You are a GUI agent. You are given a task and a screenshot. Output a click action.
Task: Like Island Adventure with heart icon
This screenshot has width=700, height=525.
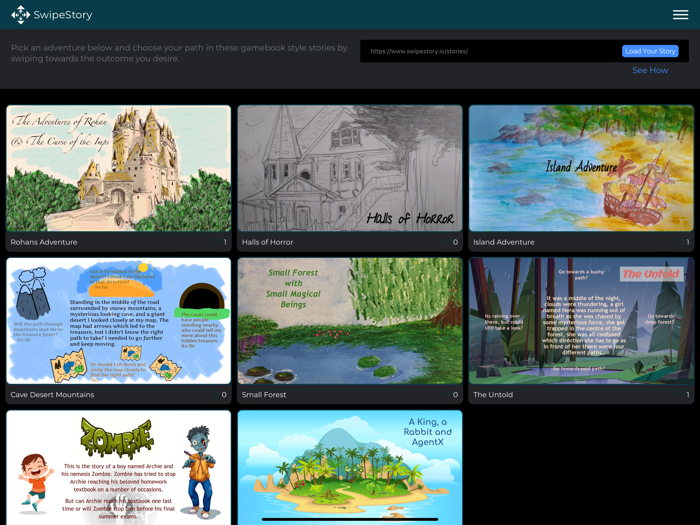click(x=681, y=242)
